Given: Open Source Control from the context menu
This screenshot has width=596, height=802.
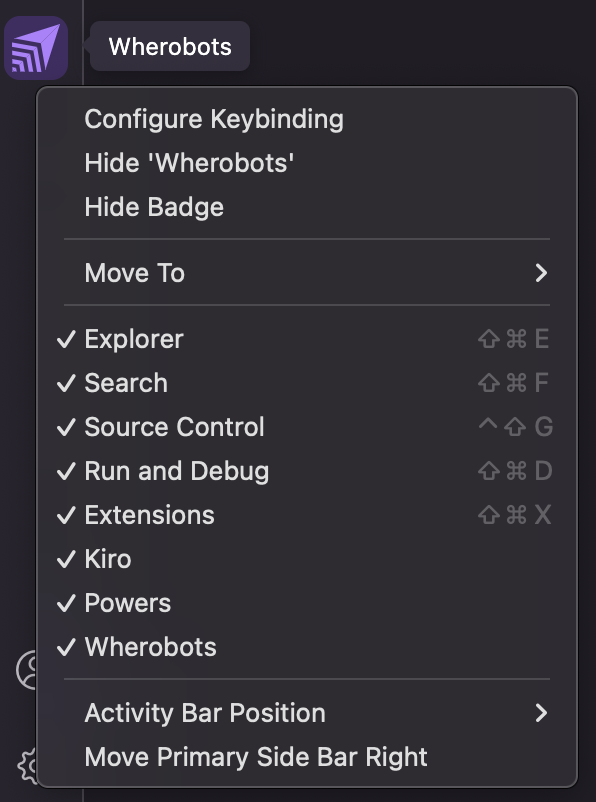Looking at the screenshot, I should tap(175, 427).
